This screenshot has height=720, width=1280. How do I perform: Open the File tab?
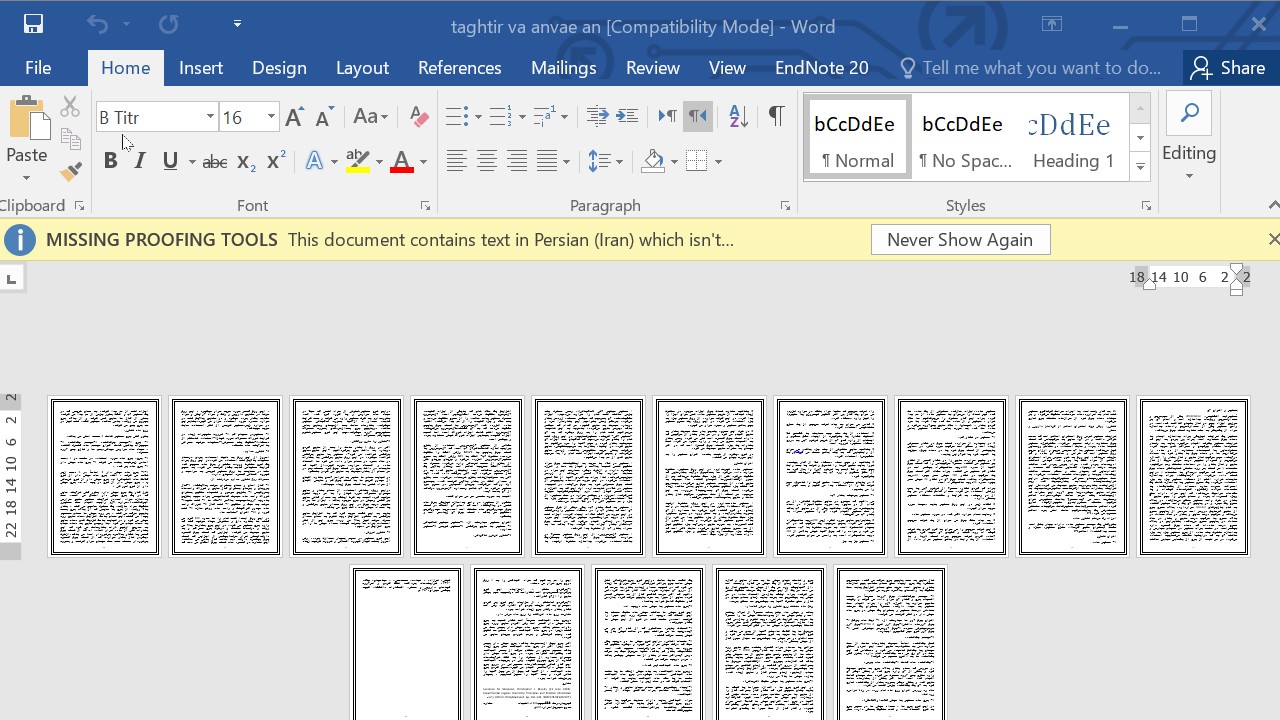[38, 68]
